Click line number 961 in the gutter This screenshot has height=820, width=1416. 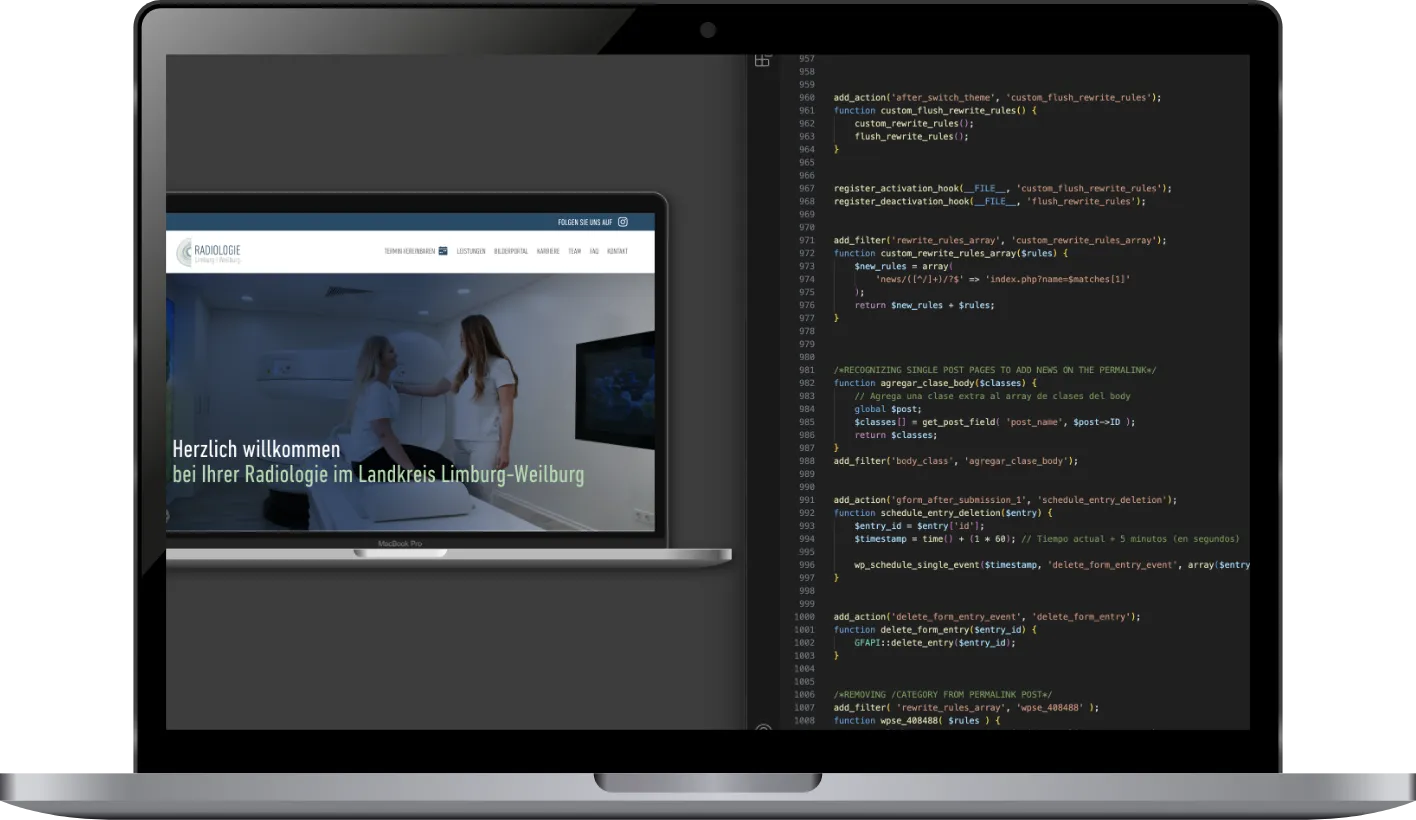[806, 110]
